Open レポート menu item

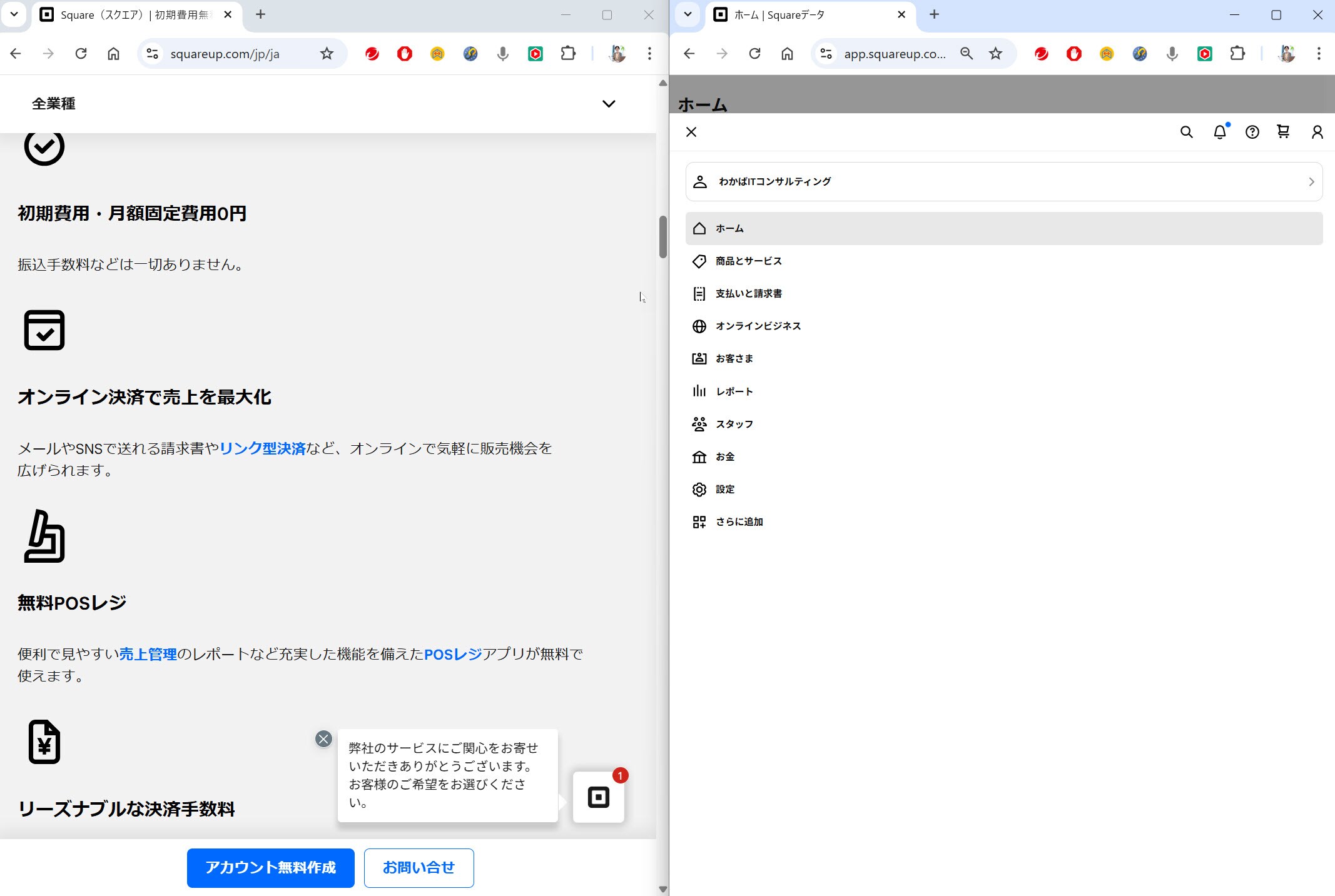(x=734, y=391)
